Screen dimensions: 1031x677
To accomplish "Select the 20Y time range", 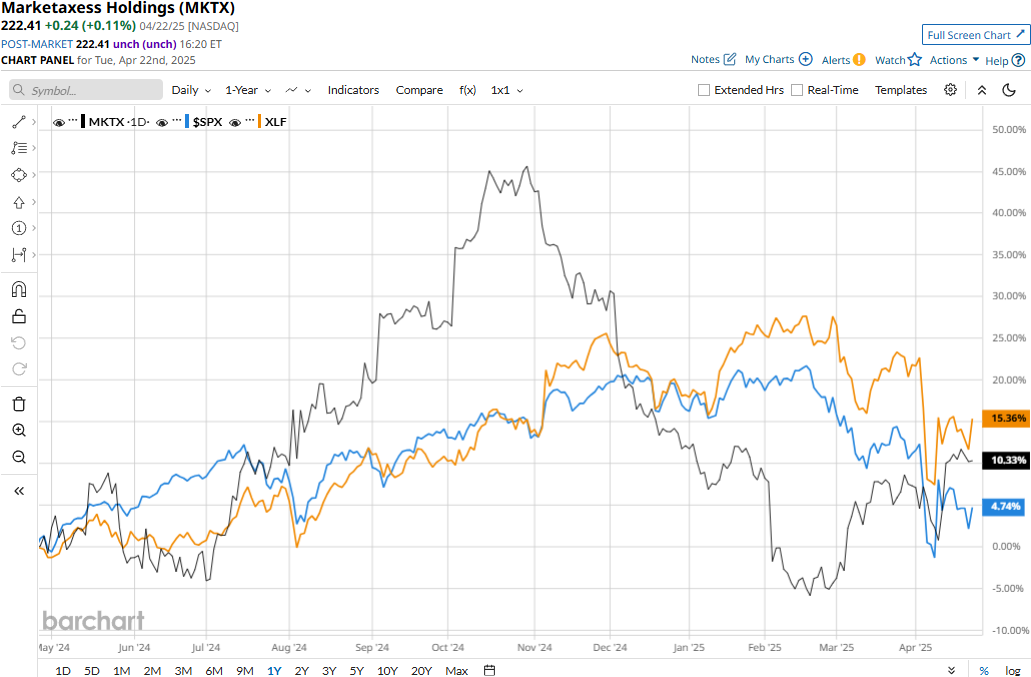I will coord(421,670).
